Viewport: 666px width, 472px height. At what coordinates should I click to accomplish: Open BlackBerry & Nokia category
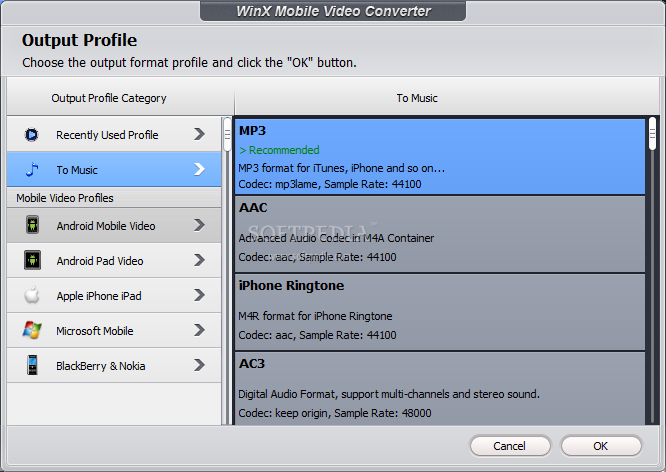[x=114, y=365]
